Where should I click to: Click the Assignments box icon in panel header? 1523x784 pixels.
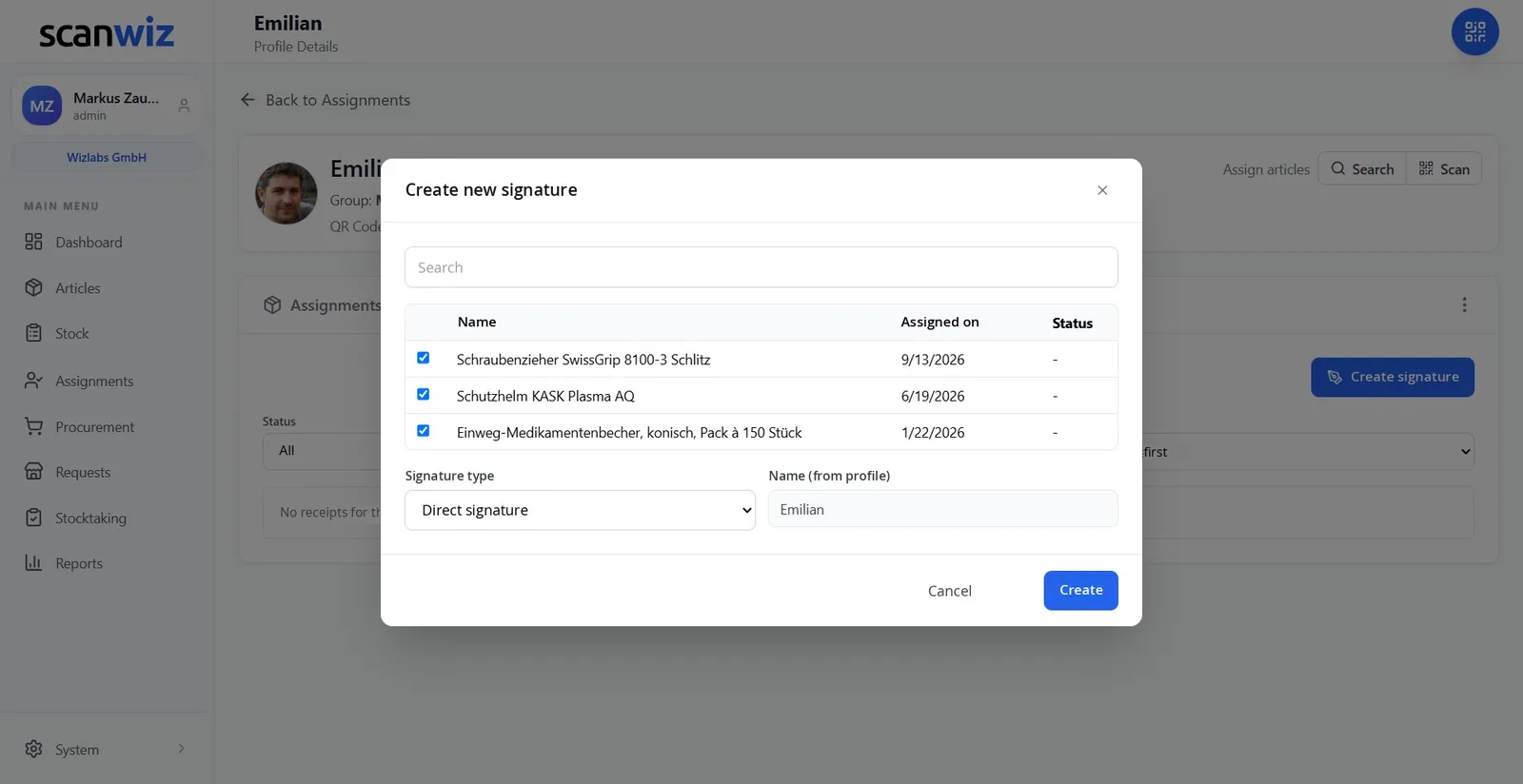(272, 304)
